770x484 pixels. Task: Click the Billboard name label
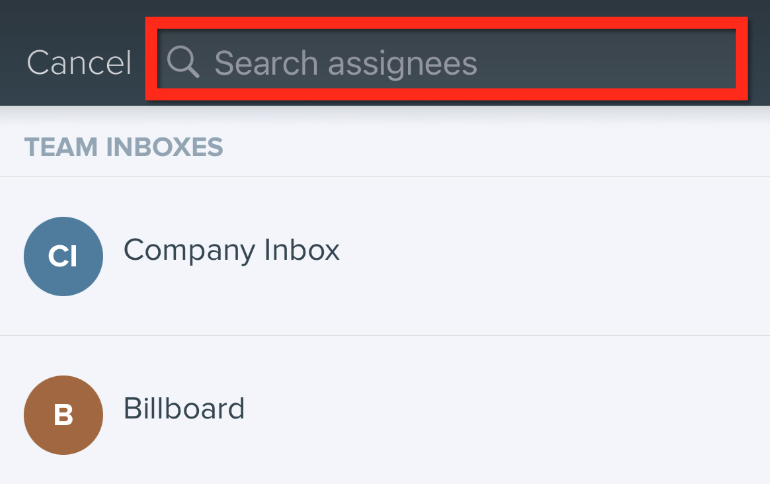pos(184,409)
